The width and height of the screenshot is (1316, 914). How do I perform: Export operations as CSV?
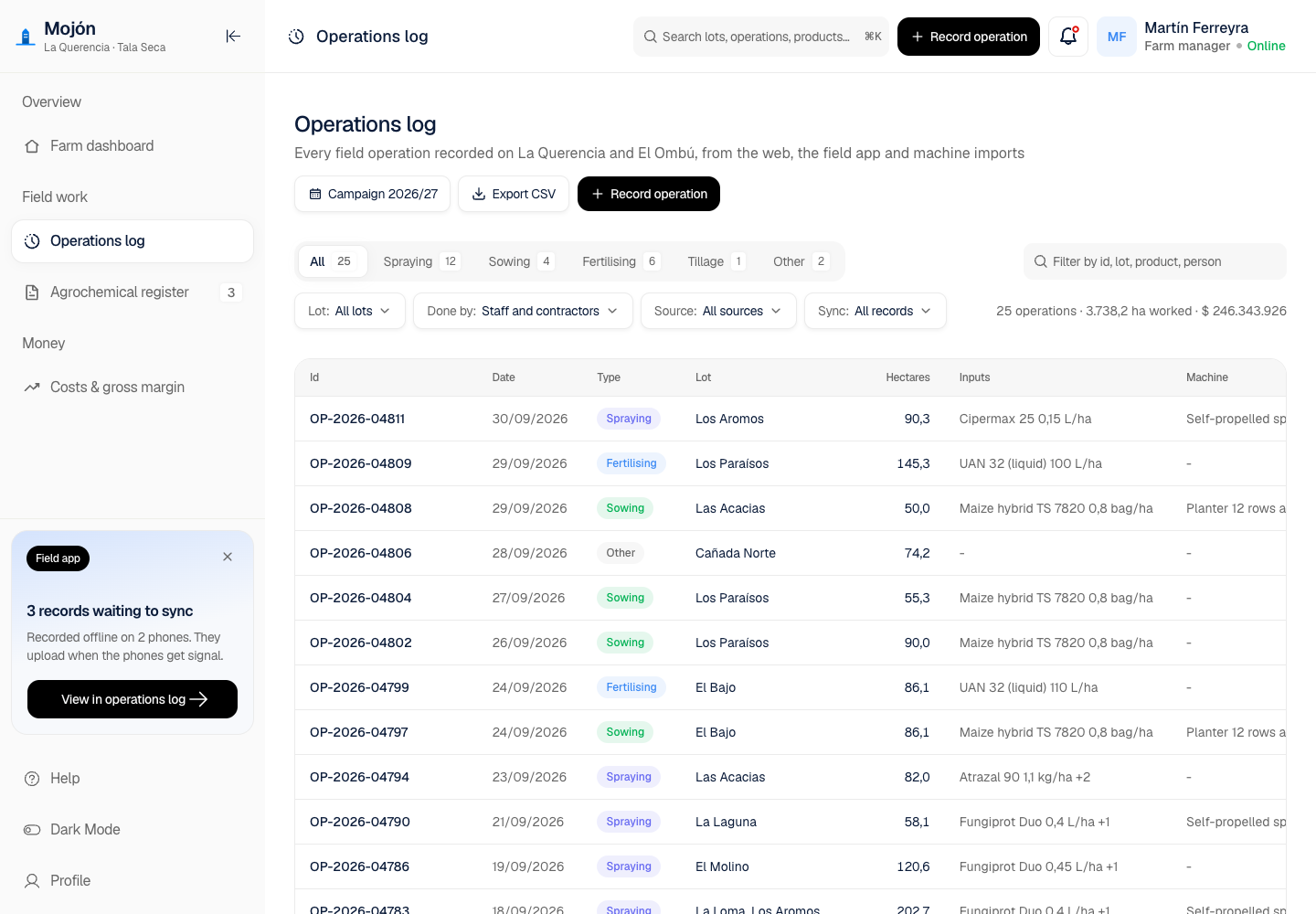[514, 194]
